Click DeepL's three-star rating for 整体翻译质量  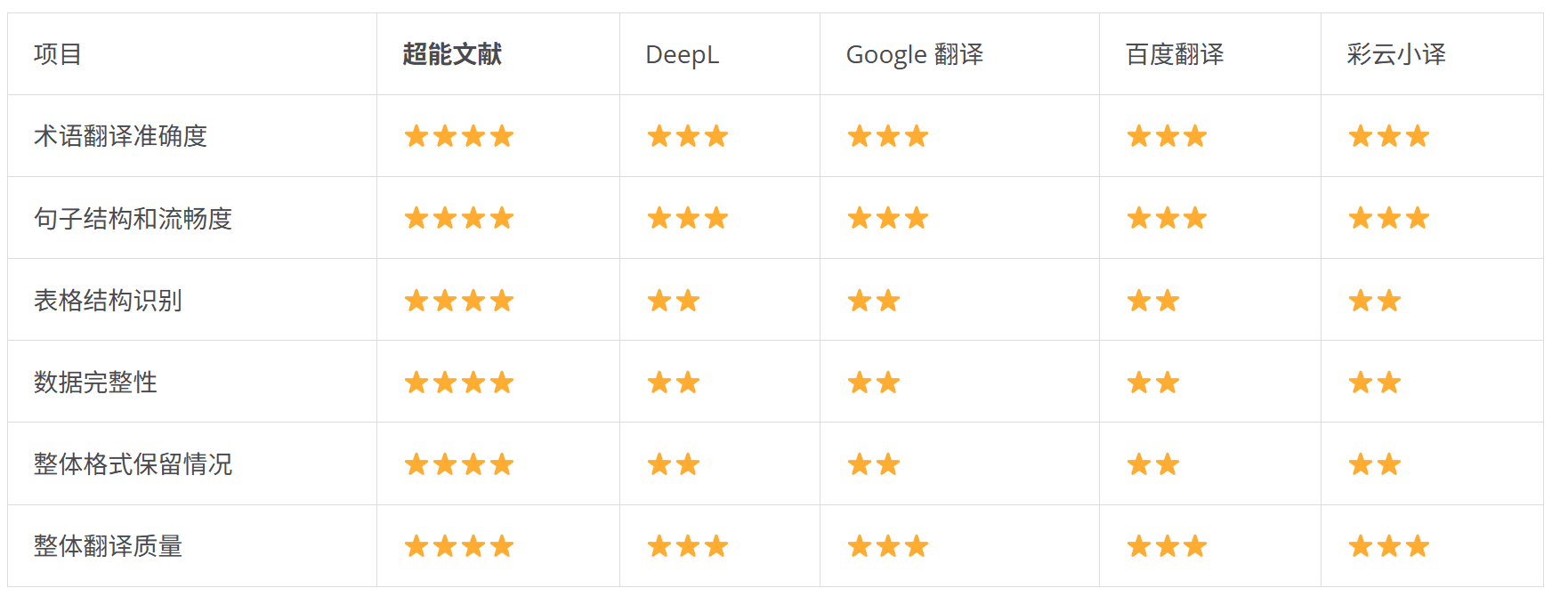tap(688, 546)
